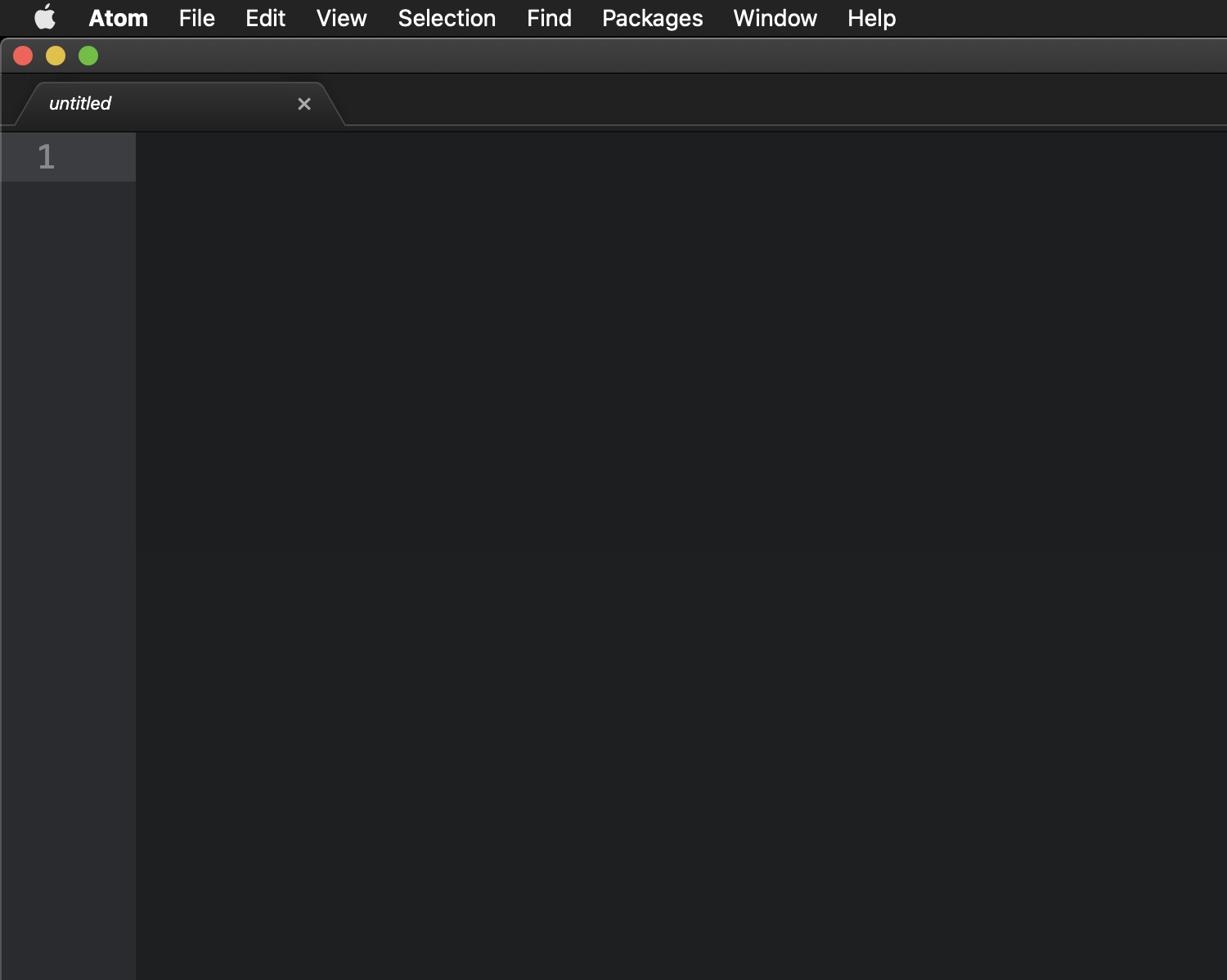
Task: Click line number 1 in the gutter
Action: pos(47,157)
